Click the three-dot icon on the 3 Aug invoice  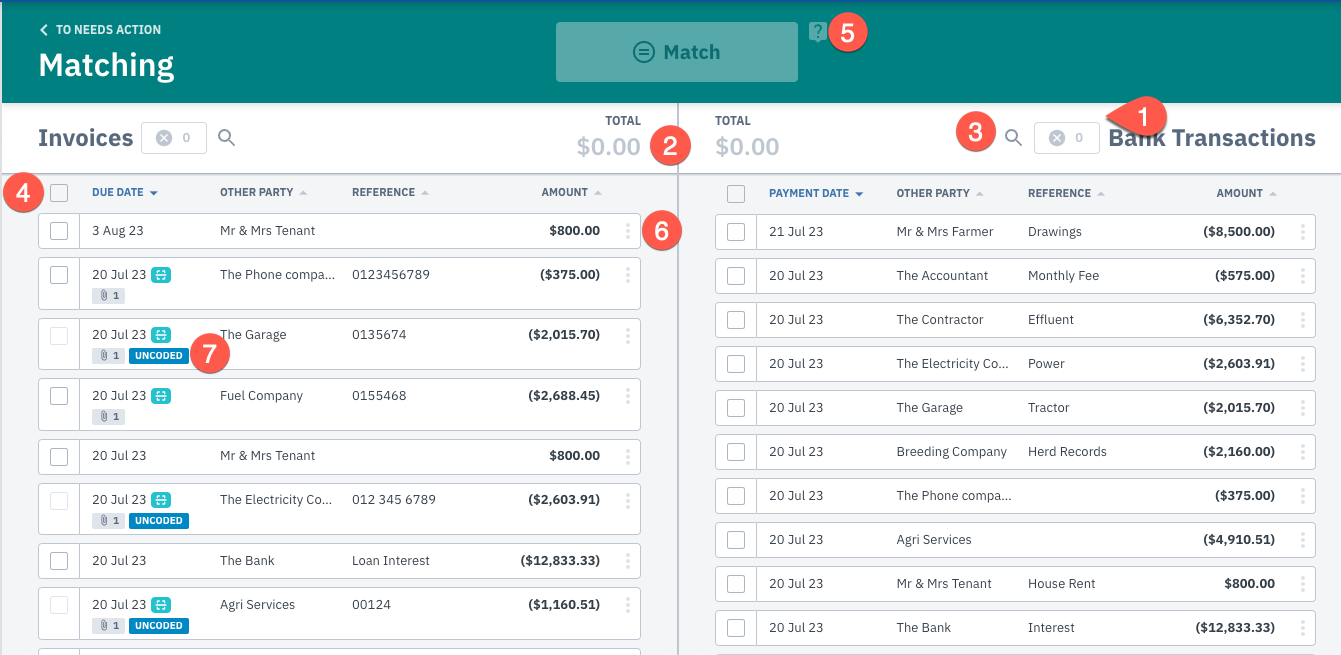(x=627, y=231)
